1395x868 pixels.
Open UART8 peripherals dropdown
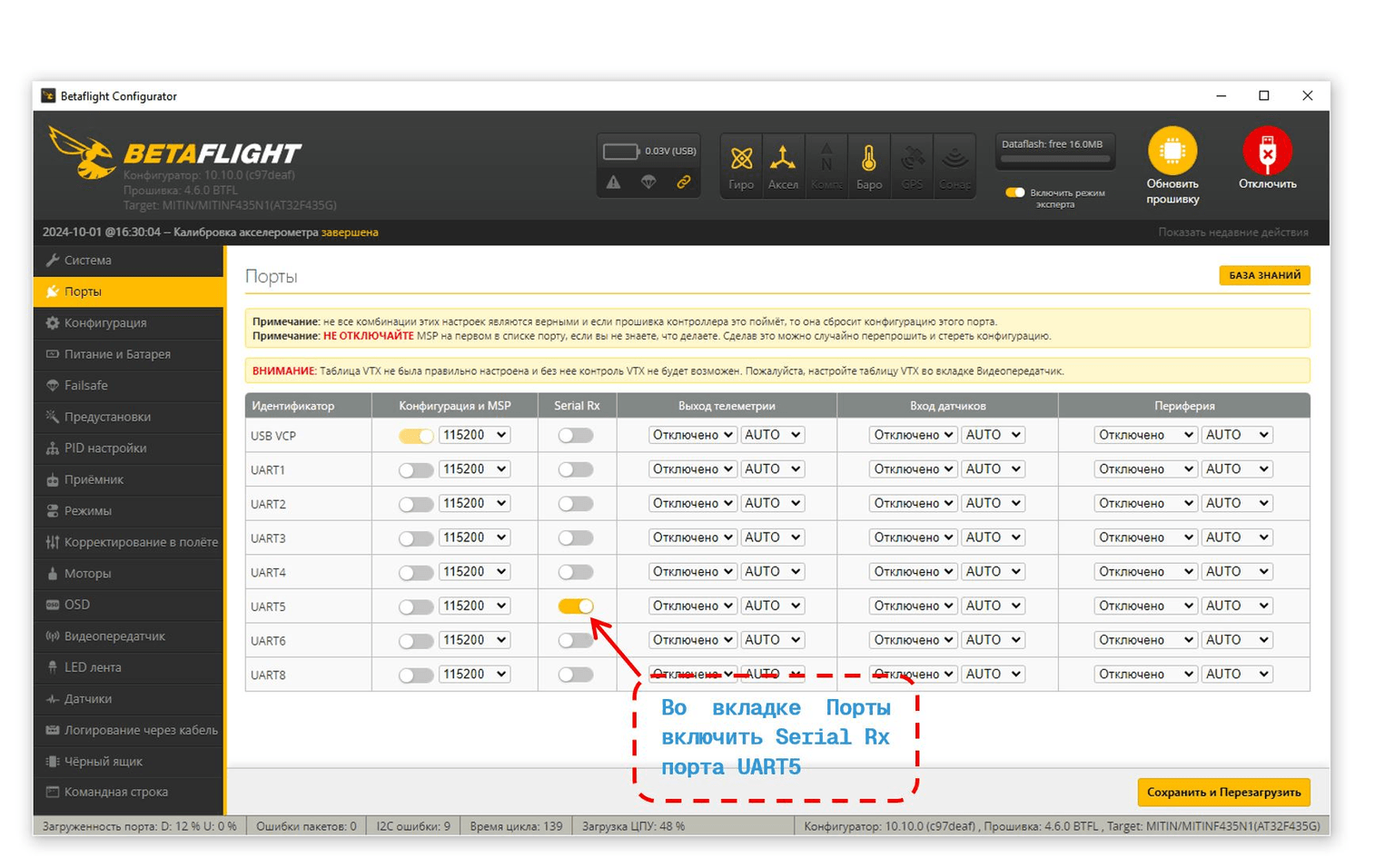1145,675
